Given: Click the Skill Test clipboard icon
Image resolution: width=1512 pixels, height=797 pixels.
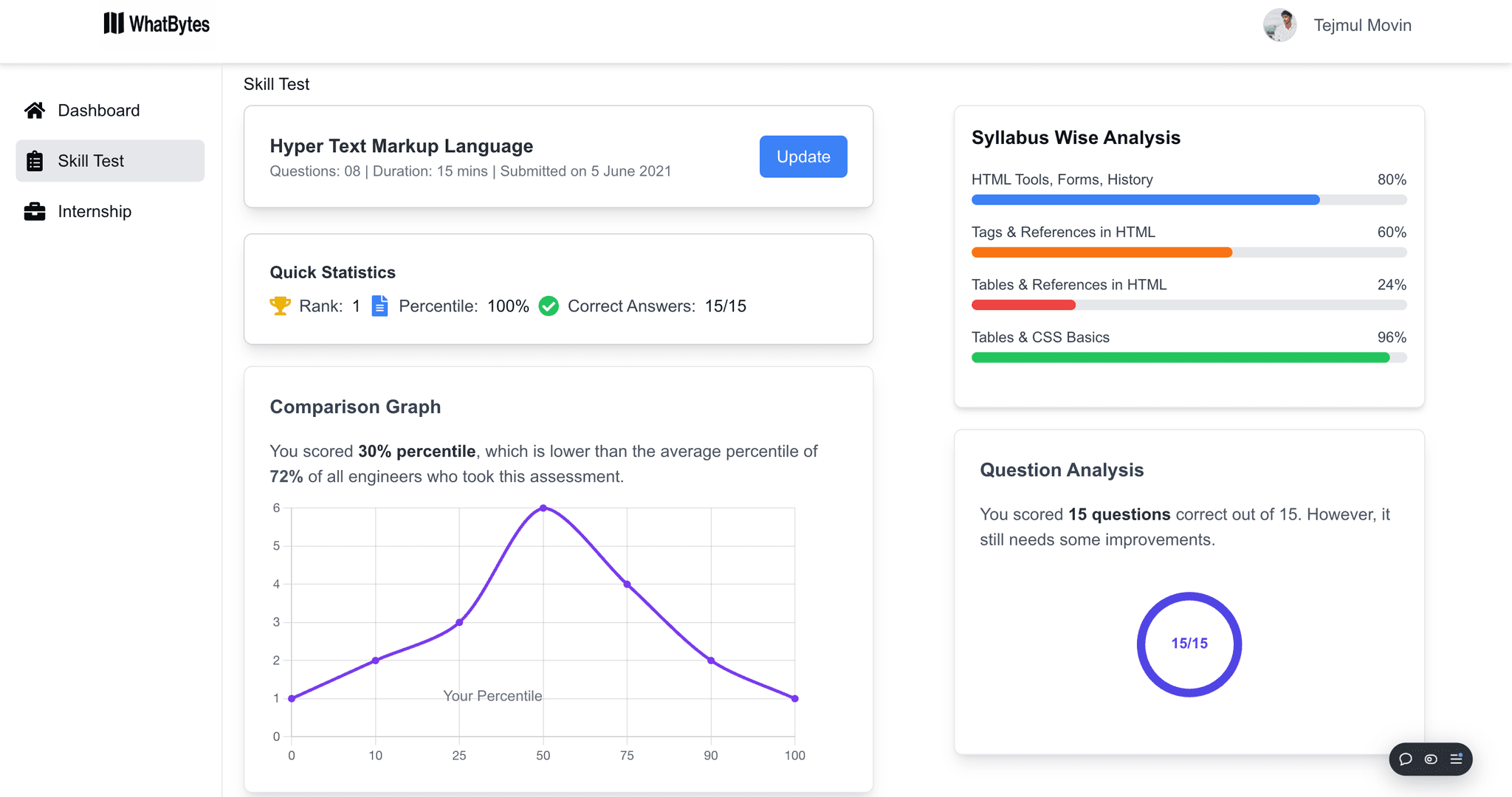Looking at the screenshot, I should coord(35,161).
